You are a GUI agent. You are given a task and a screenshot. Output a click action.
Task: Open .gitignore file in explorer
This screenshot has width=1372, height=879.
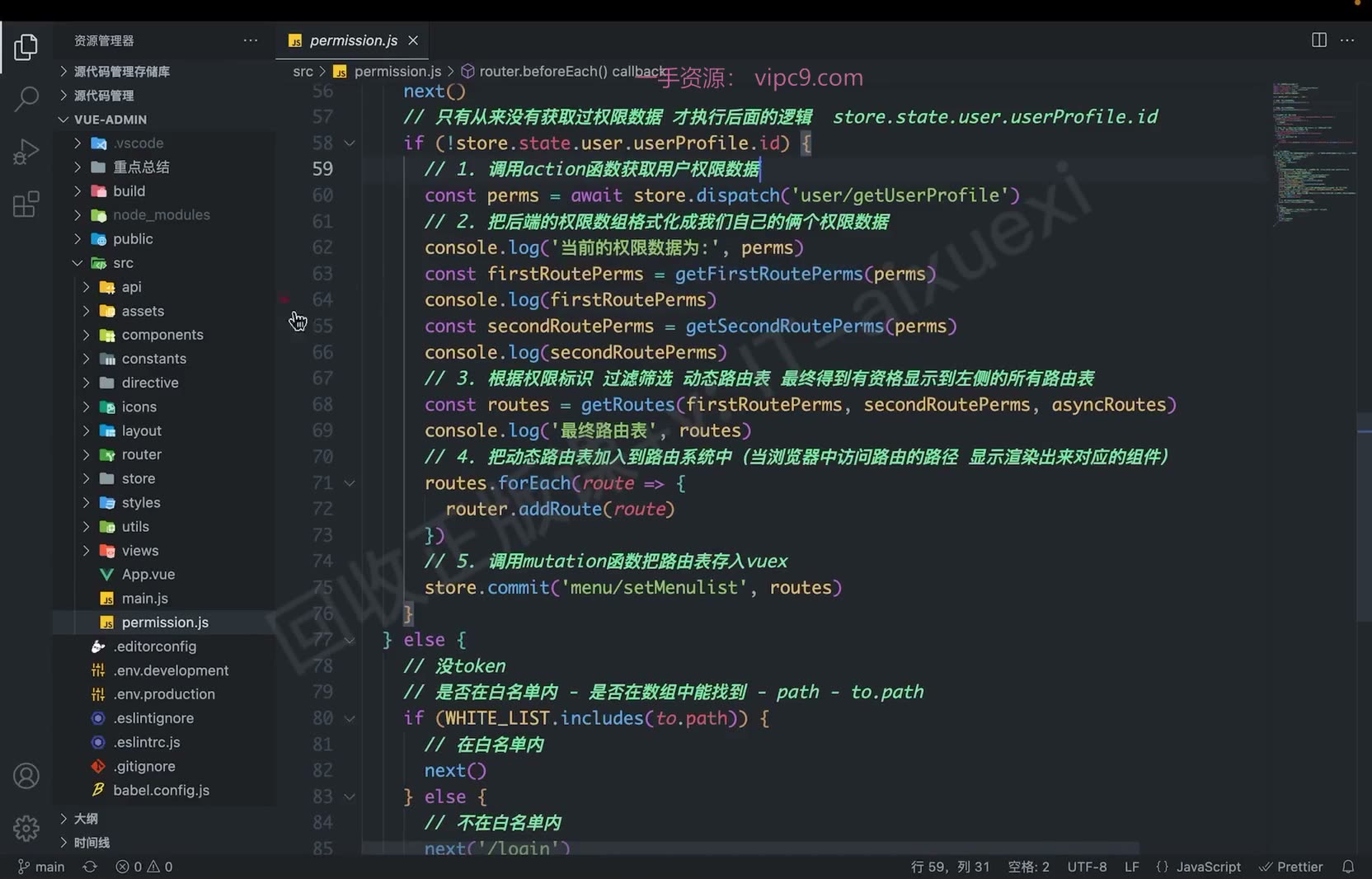coord(144,766)
